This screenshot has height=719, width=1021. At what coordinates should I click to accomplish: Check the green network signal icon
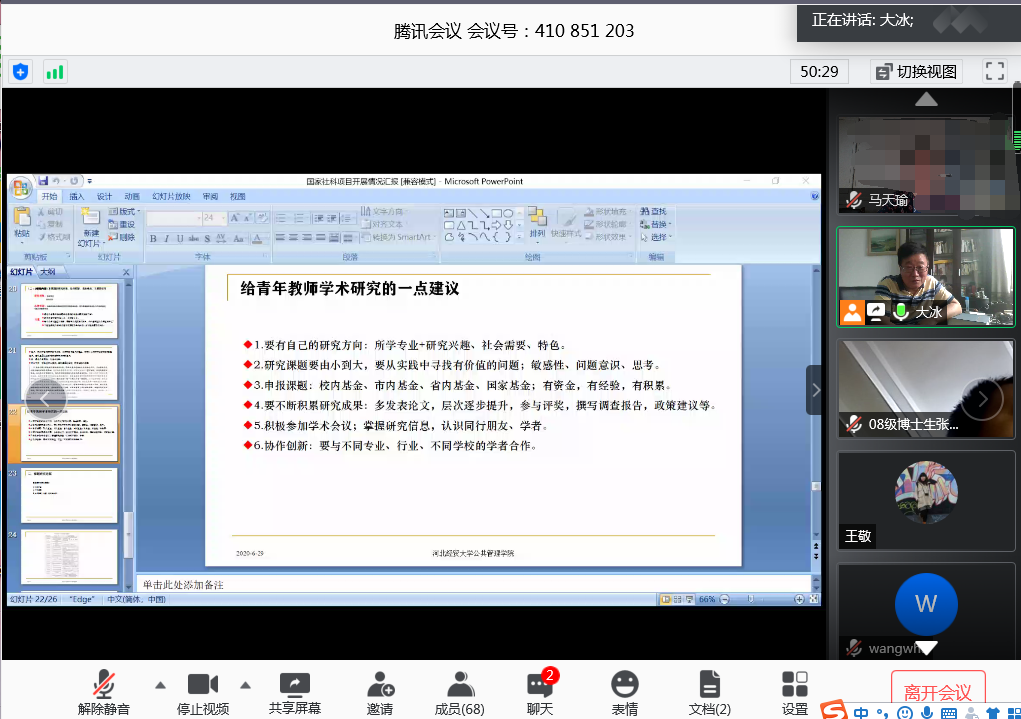pos(55,71)
